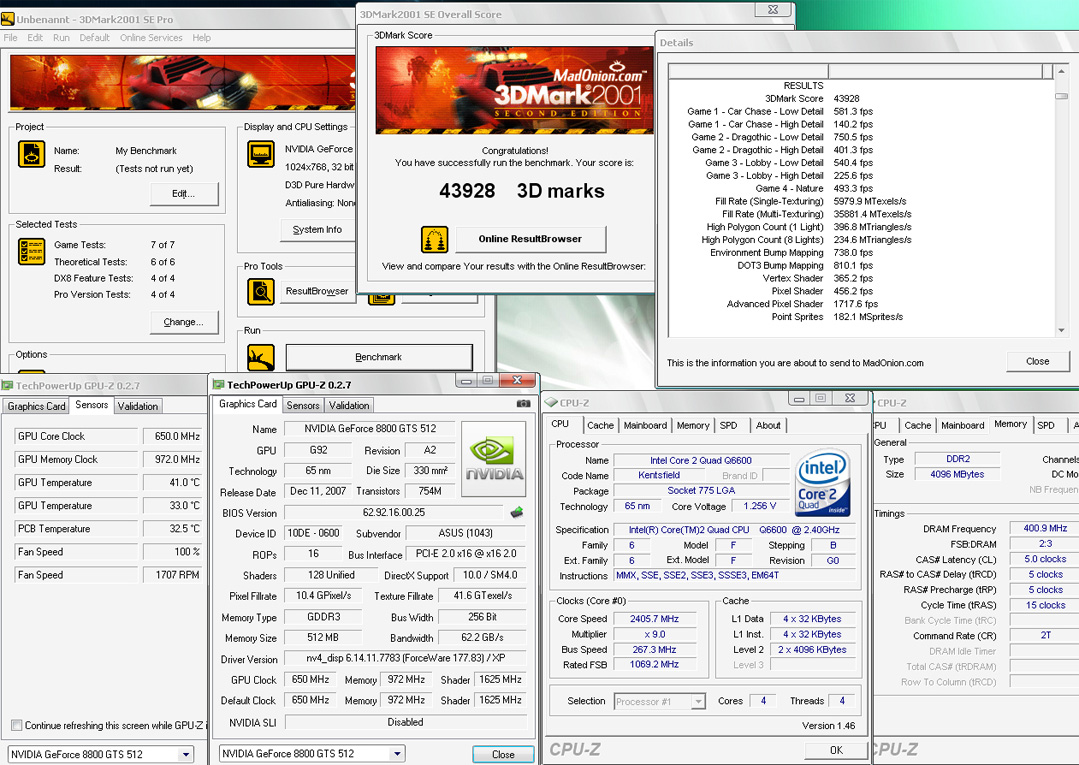The width and height of the screenshot is (1079, 765).
Task: Click the Core Speed value 2405.7 MHz
Action: pyautogui.click(x=654, y=619)
